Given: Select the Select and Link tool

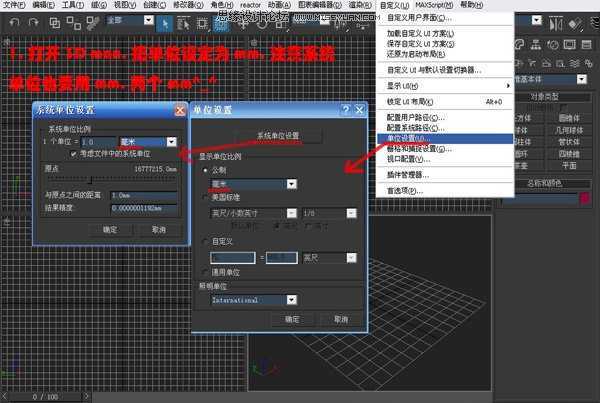Looking at the screenshot, I should pos(55,23).
